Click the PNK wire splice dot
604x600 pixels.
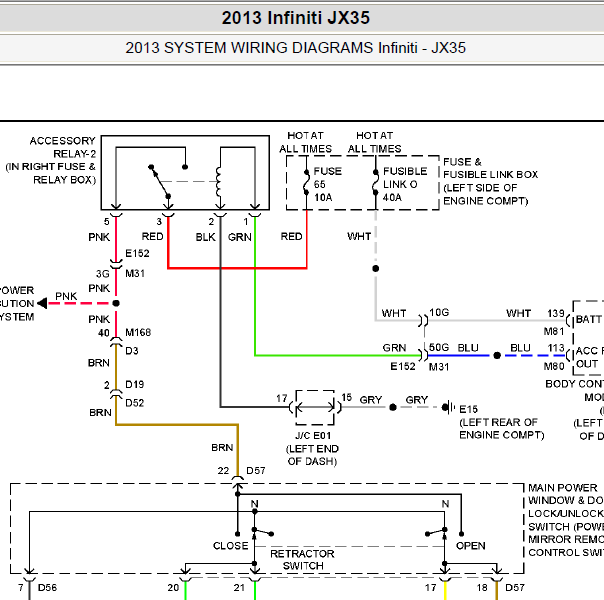tap(116, 303)
